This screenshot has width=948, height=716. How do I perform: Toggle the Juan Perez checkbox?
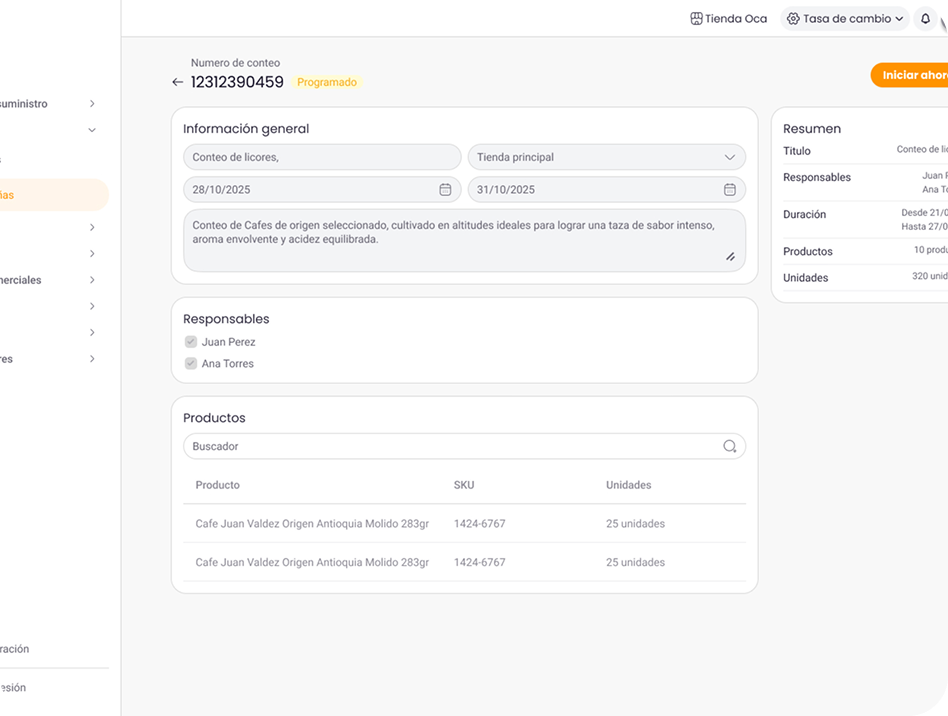pyautogui.click(x=191, y=342)
